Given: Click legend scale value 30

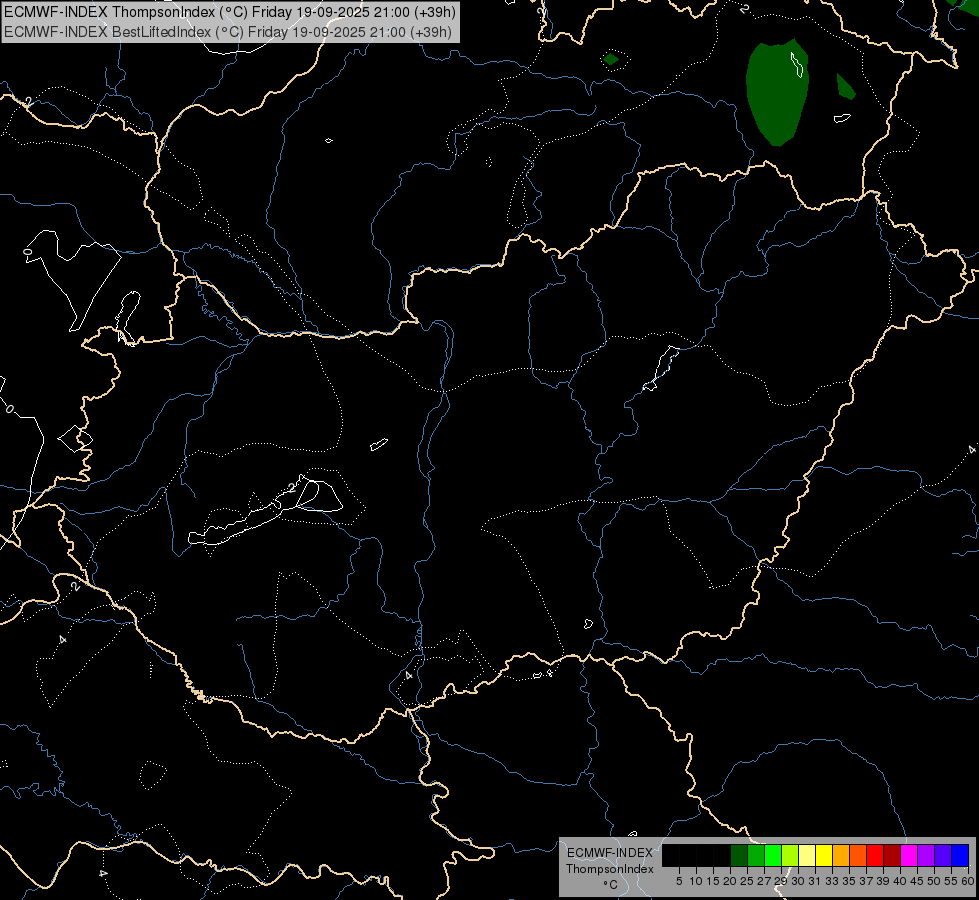Looking at the screenshot, I should pos(797,881).
